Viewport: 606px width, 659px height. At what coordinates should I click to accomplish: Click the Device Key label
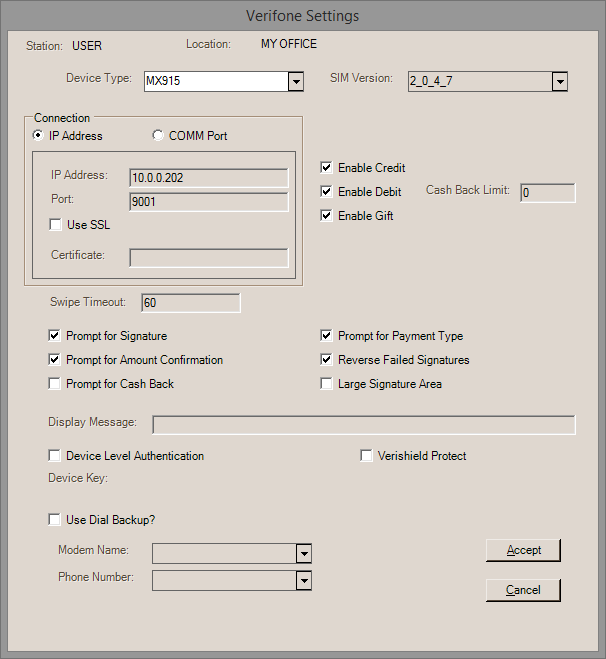tap(78, 478)
